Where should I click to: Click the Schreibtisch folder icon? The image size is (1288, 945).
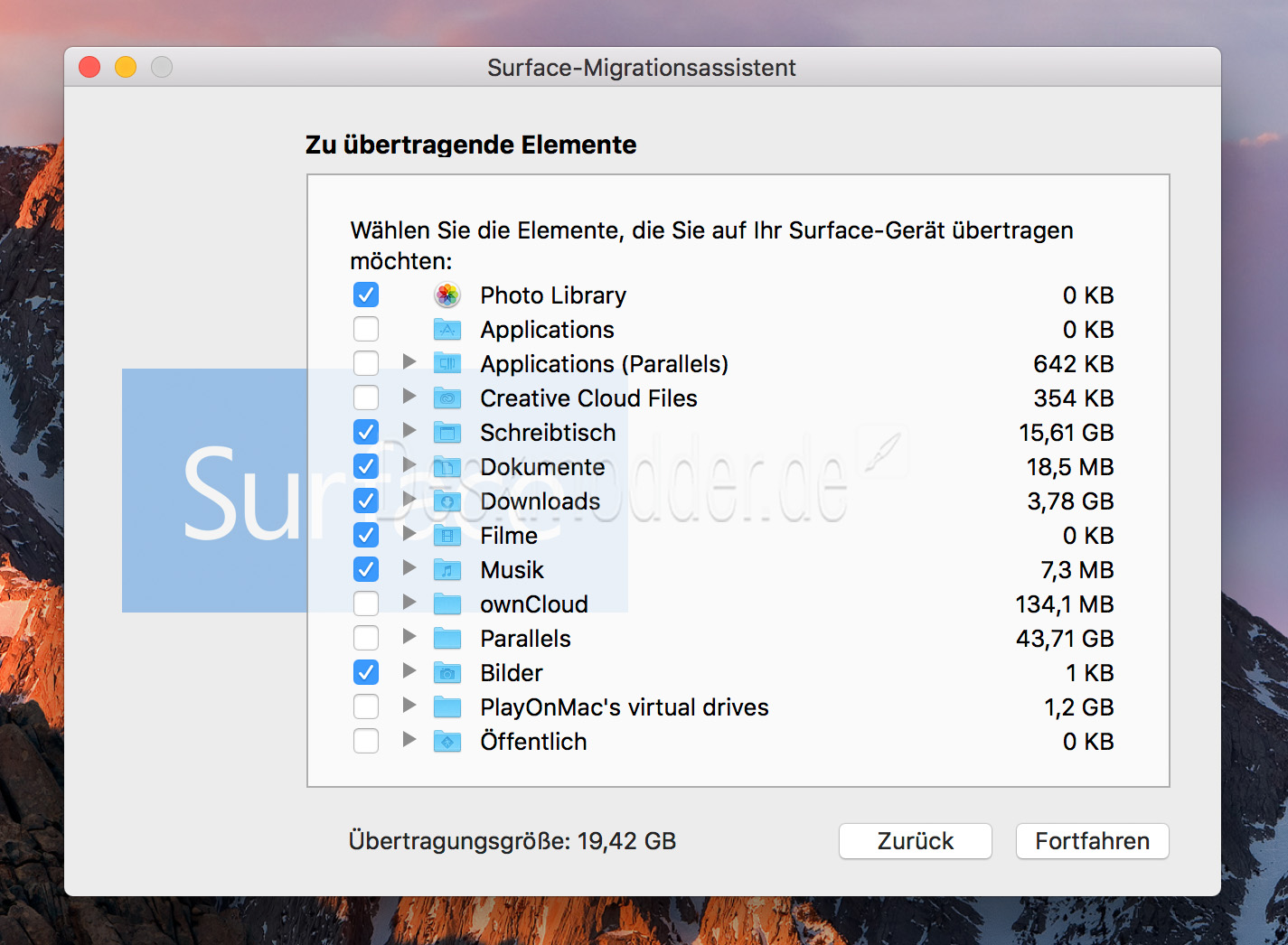pos(447,432)
